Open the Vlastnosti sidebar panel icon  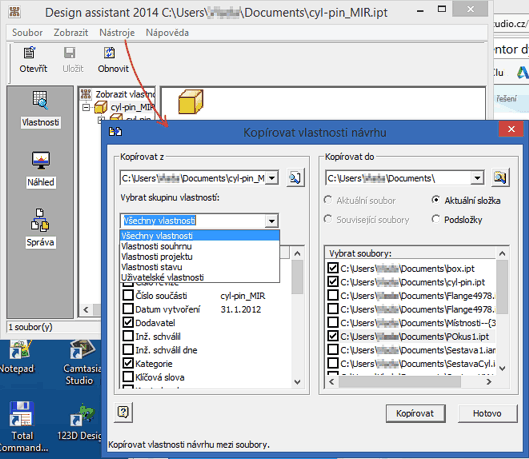click(40, 100)
